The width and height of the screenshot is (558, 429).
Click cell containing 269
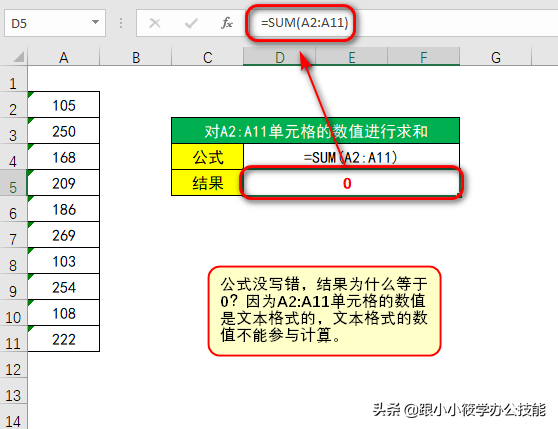tap(64, 235)
